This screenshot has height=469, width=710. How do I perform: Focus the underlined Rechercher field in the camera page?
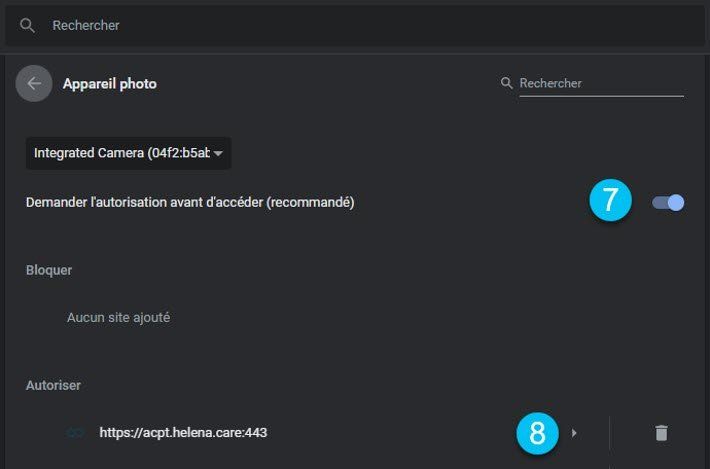click(x=601, y=83)
